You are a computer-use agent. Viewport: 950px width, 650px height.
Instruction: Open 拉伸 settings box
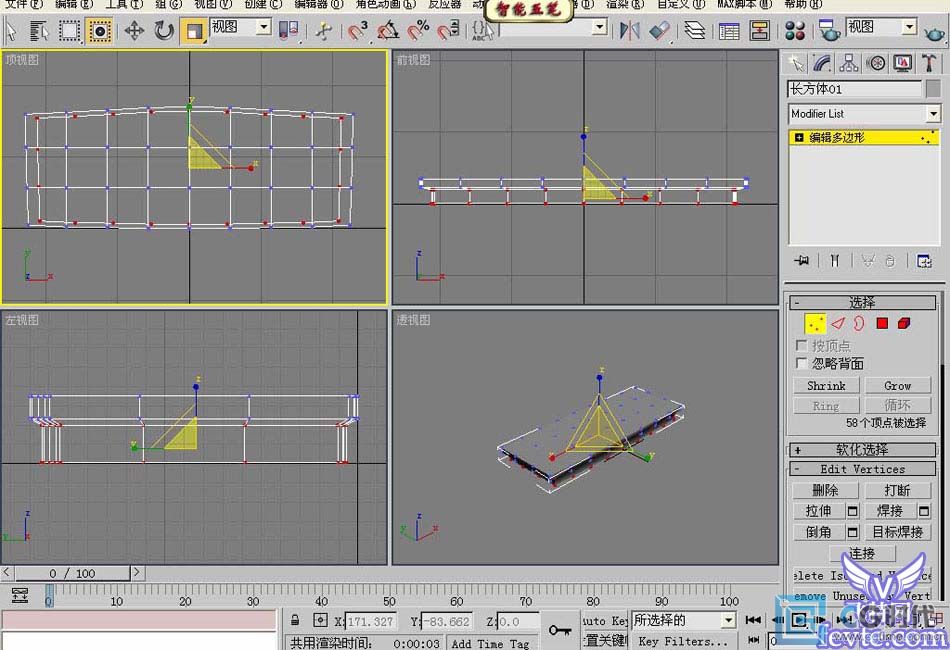(852, 511)
